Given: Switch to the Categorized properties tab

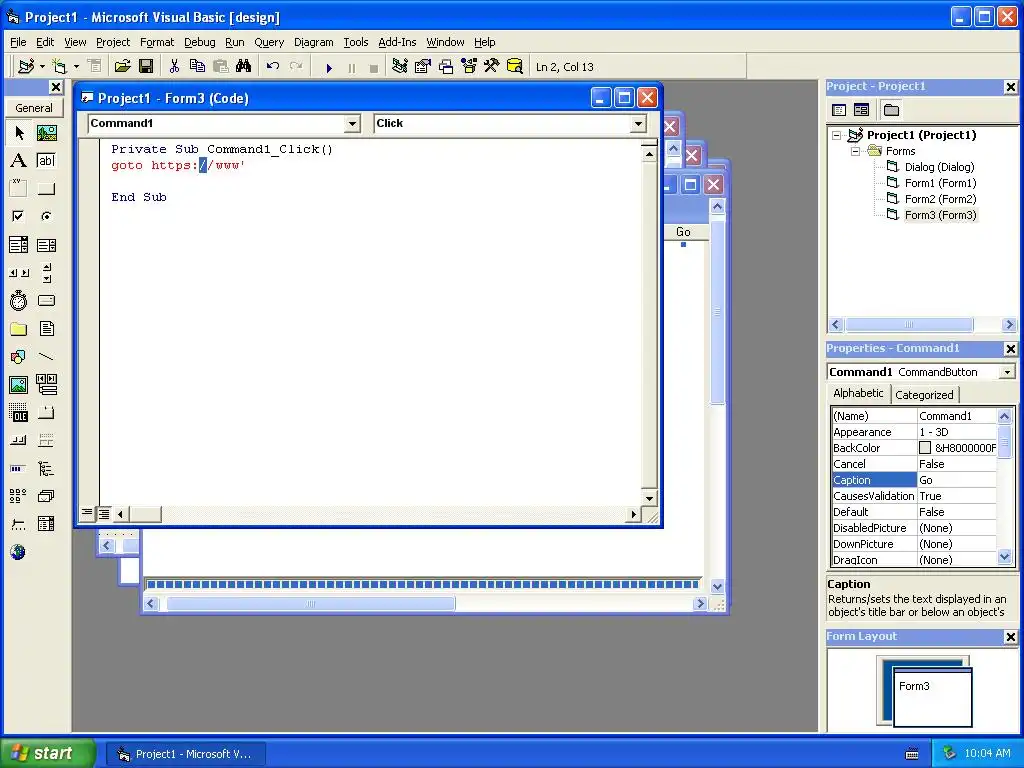Looking at the screenshot, I should point(924,394).
